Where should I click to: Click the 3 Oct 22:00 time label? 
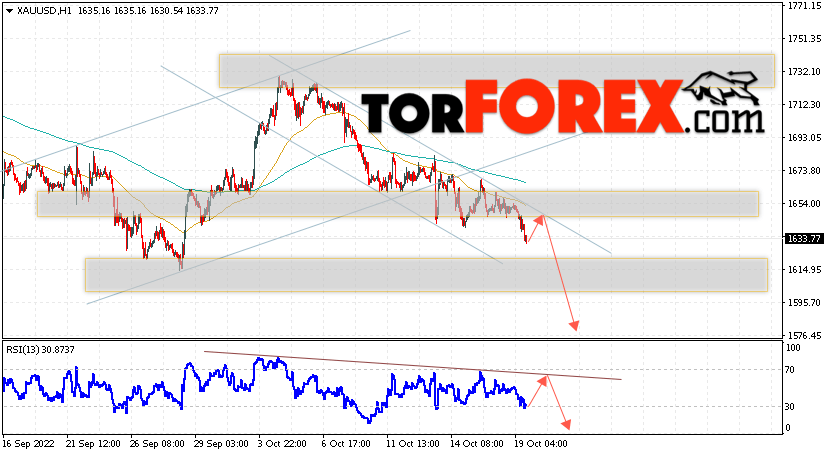click(282, 444)
